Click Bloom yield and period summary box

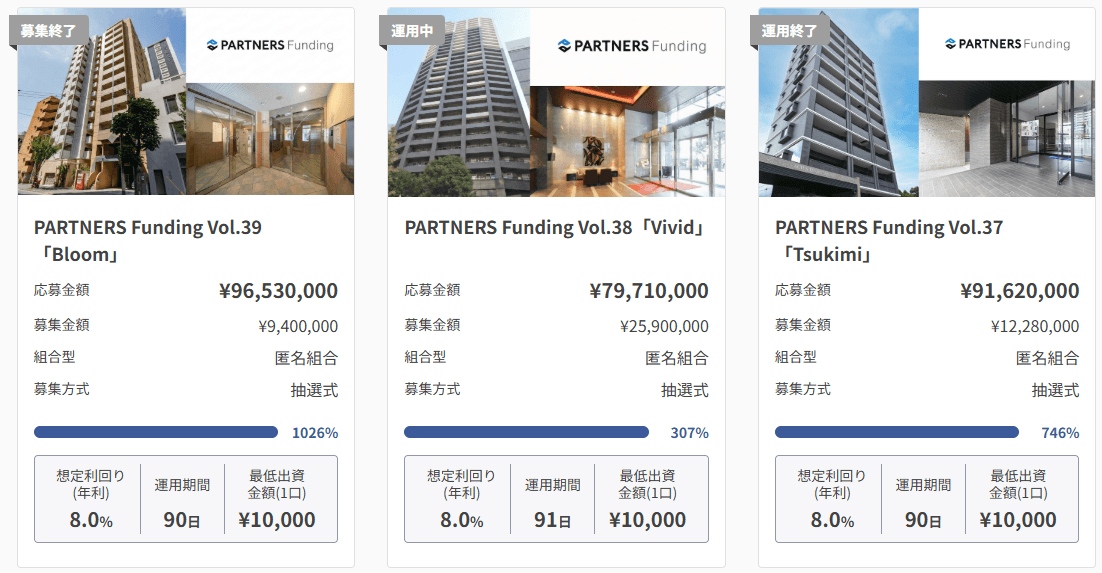coord(186,499)
